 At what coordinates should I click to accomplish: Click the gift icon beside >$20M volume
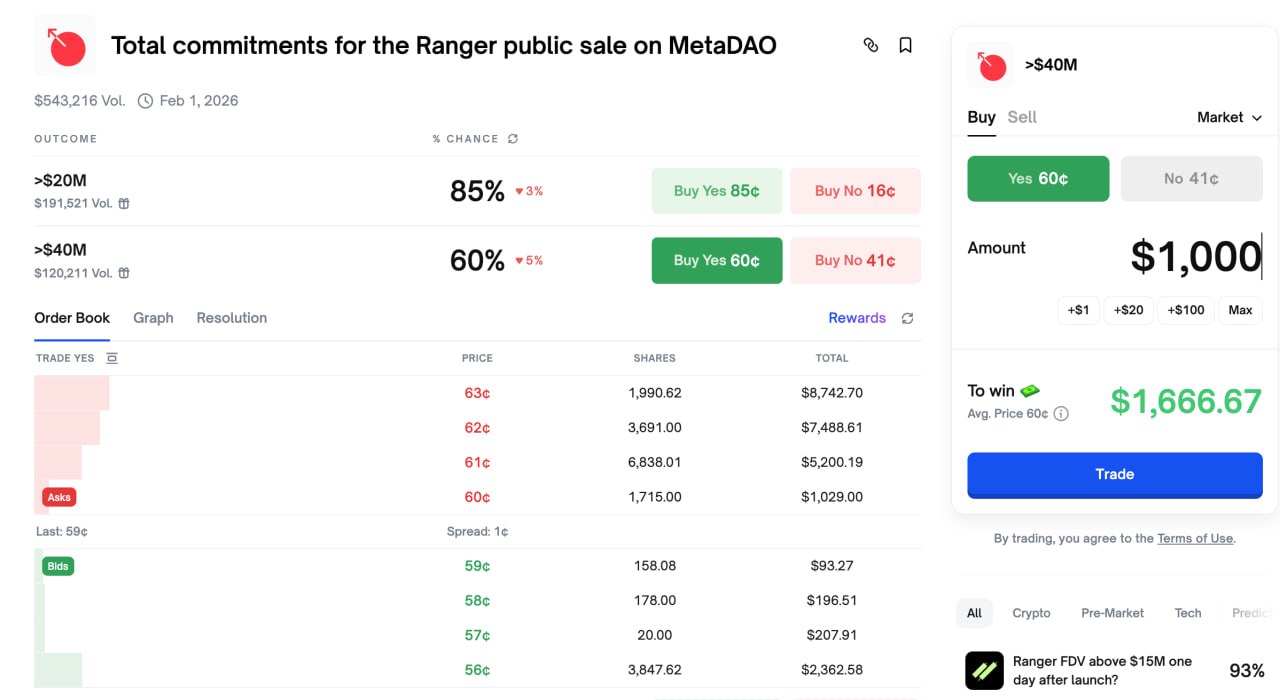pyautogui.click(x=124, y=203)
